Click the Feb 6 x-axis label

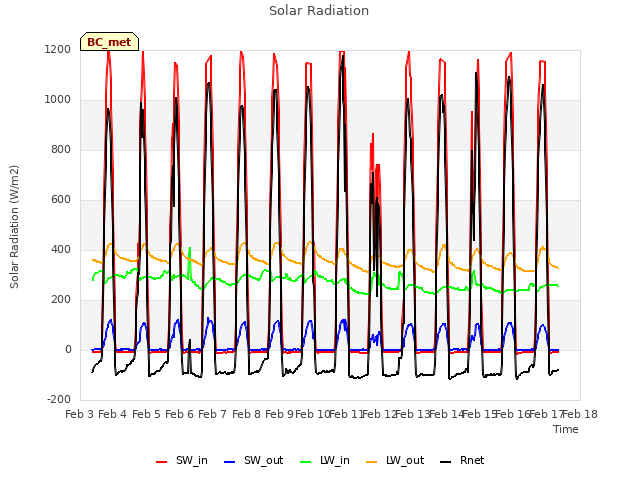(180, 414)
